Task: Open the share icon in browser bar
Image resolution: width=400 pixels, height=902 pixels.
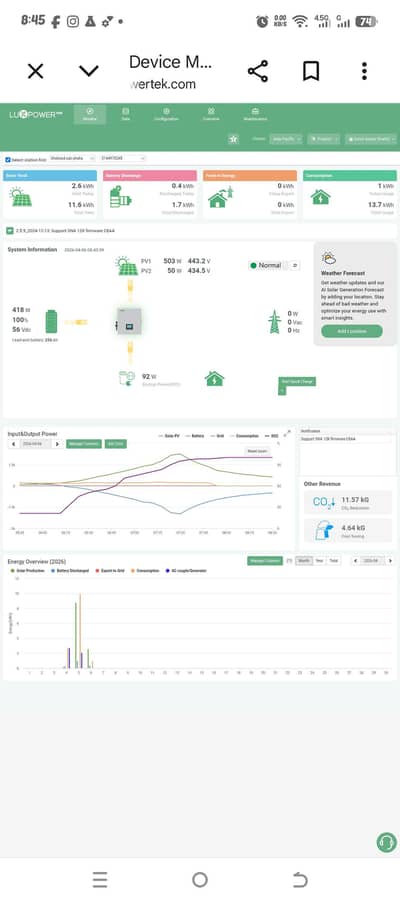Action: pyautogui.click(x=258, y=71)
